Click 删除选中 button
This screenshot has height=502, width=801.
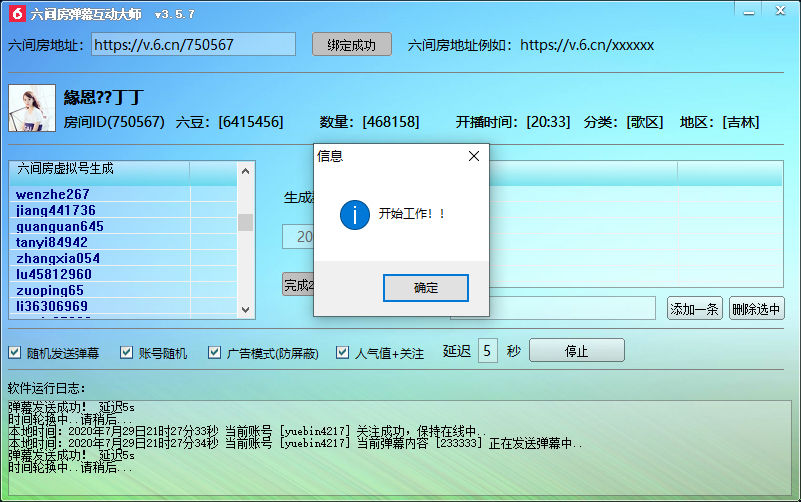757,308
